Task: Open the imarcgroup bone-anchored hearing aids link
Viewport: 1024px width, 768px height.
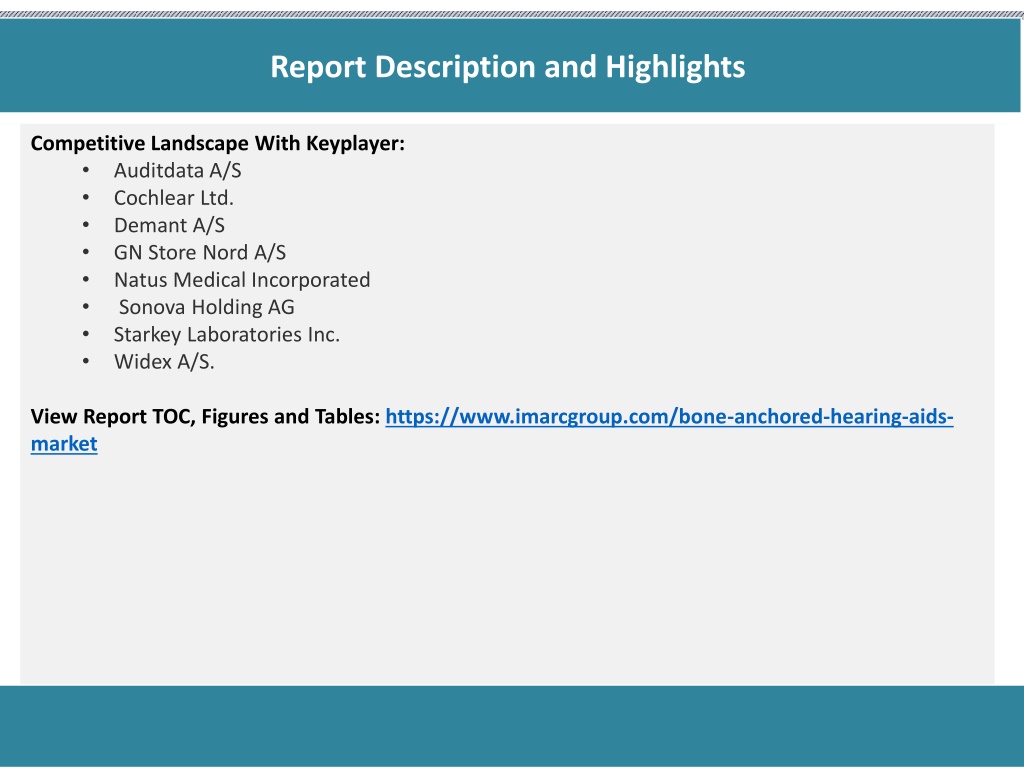Action: click(669, 417)
